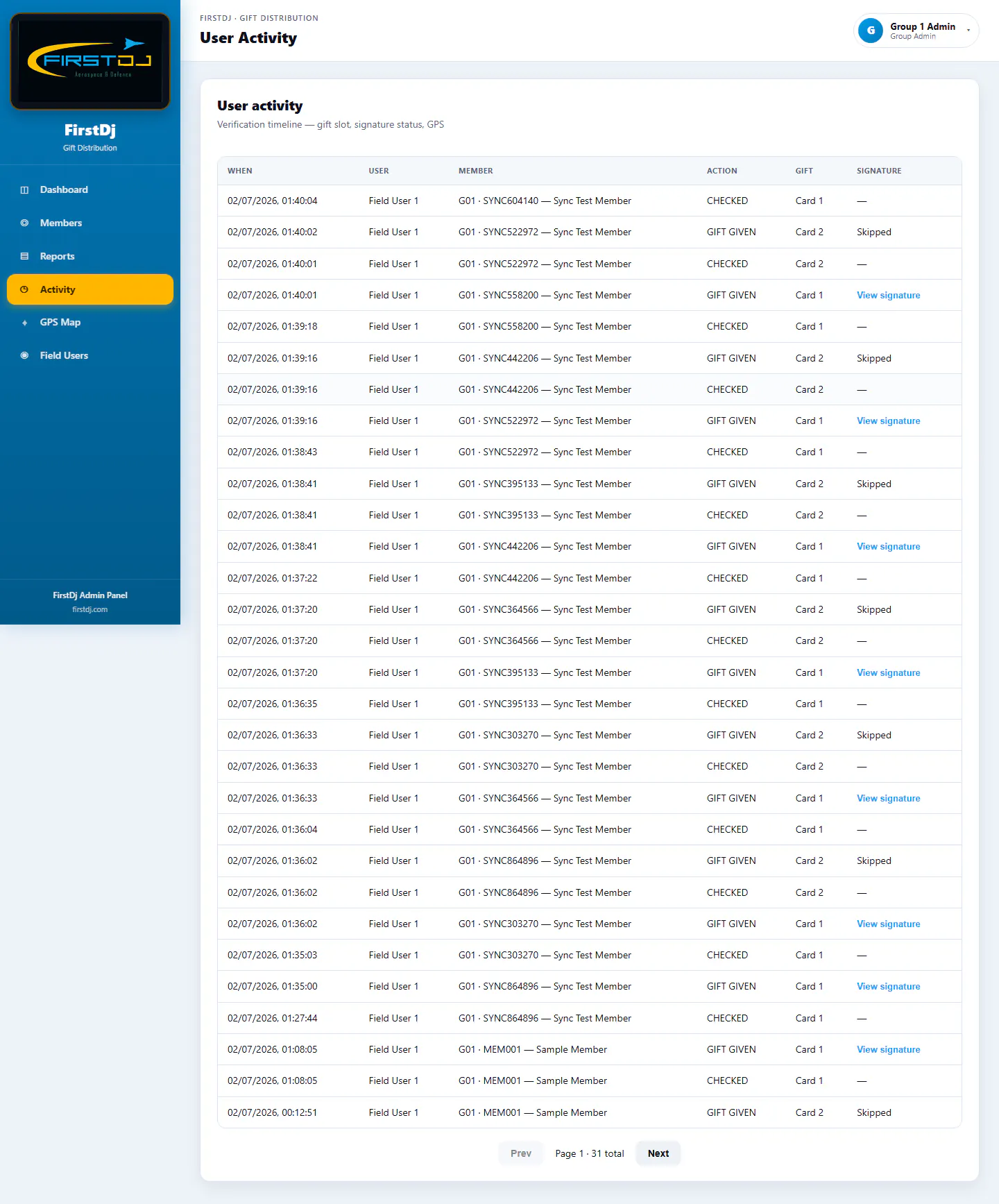
Task: Click timestamp 02/07/2026, 01:27:44
Action: (273, 1019)
